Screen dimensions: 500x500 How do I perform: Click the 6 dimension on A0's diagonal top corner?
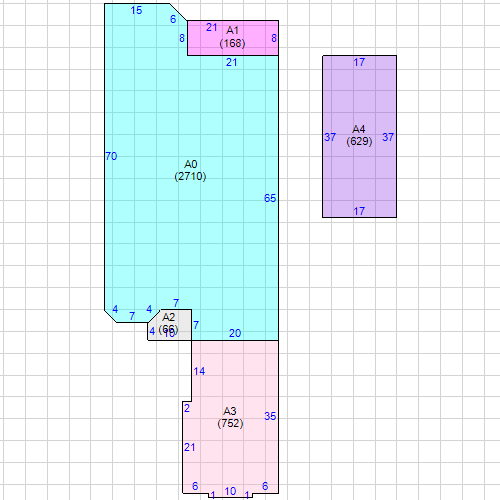point(173,19)
